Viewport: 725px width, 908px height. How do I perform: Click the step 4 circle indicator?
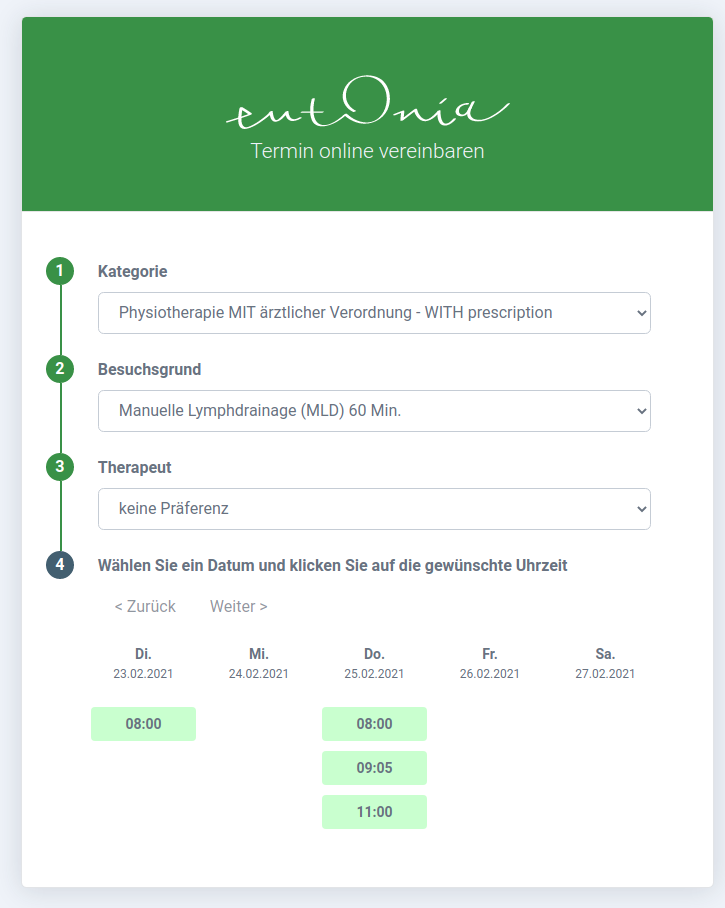[60, 565]
